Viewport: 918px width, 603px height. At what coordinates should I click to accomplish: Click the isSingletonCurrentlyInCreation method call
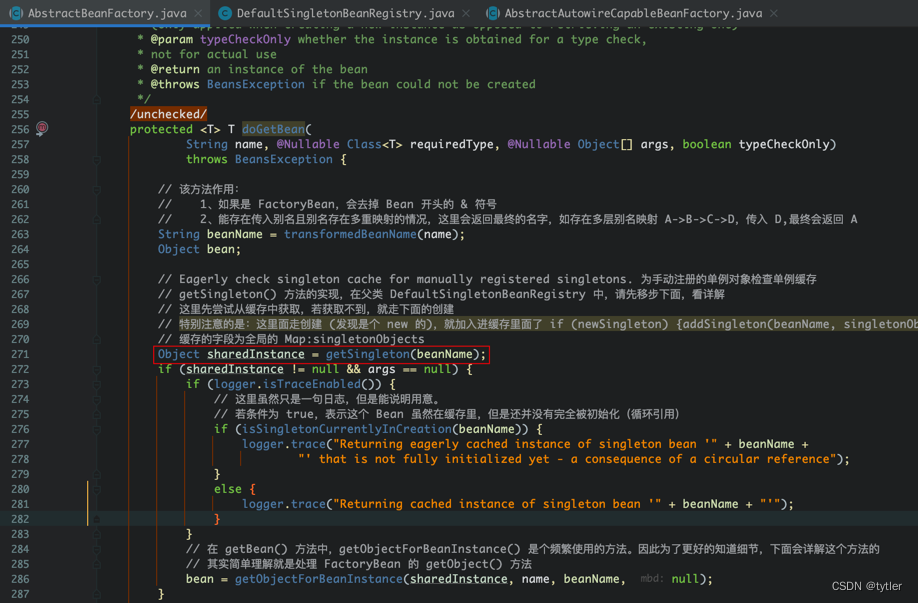pos(347,429)
